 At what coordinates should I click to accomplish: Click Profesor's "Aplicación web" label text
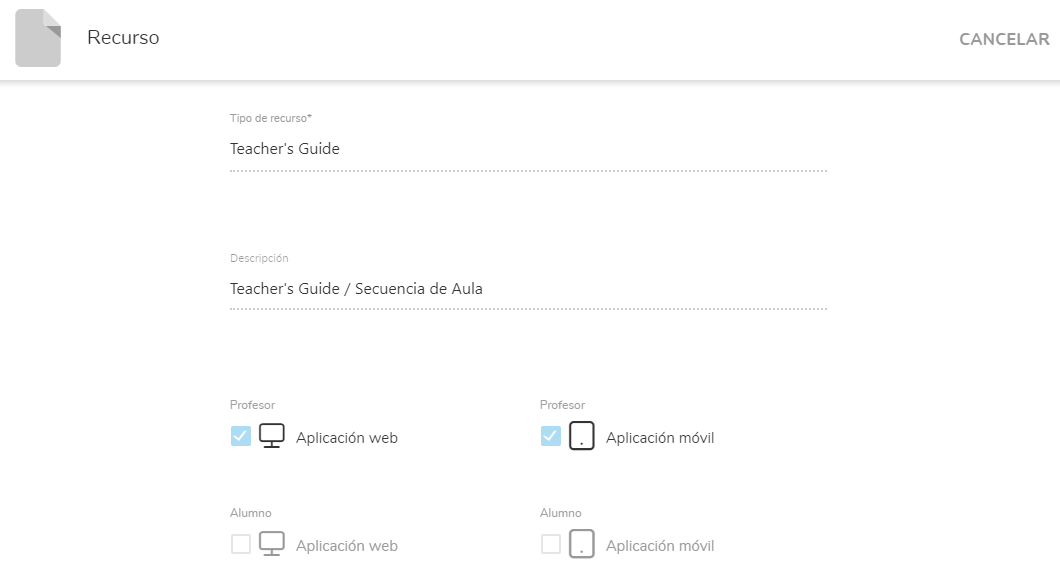pos(347,438)
